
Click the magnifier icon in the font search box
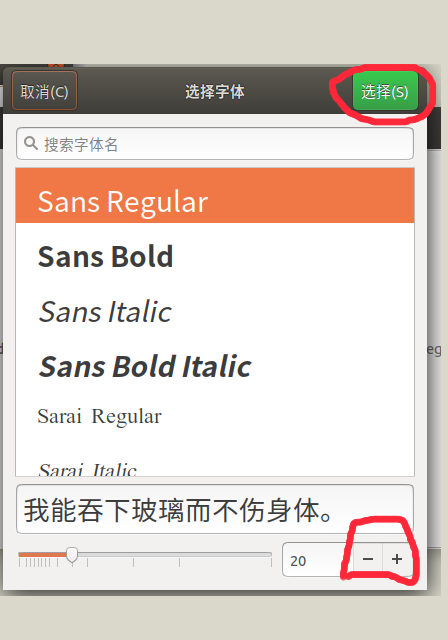[x=31, y=143]
